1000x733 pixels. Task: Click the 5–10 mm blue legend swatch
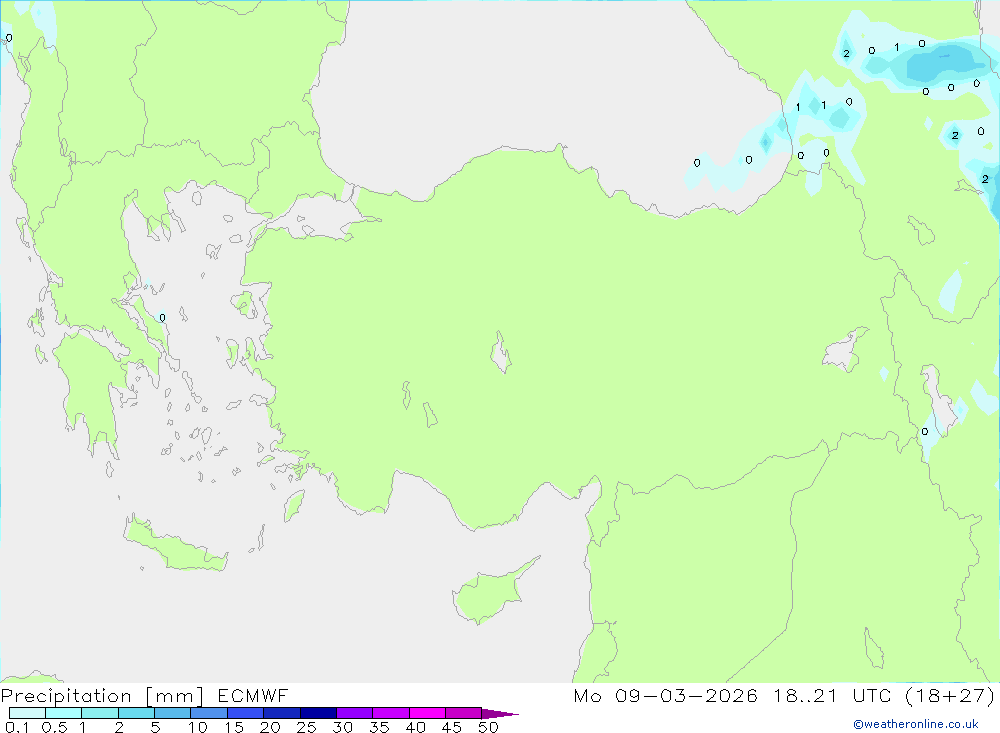tap(173, 713)
